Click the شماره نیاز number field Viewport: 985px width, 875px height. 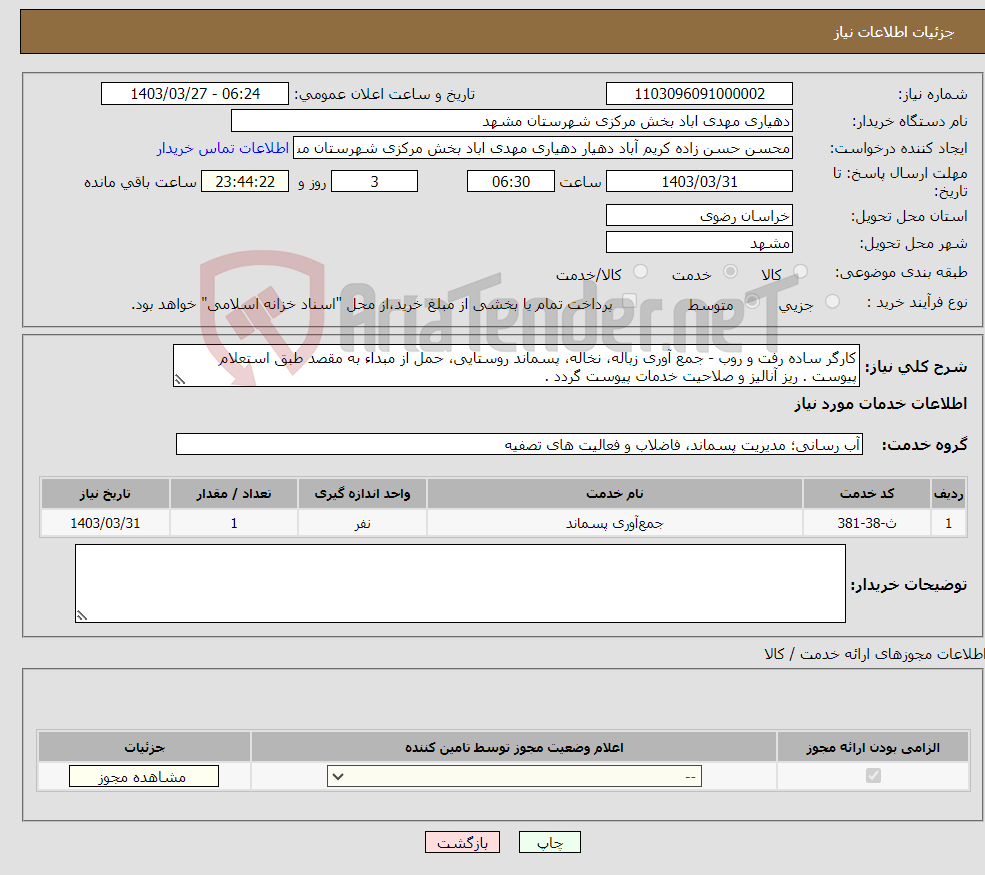(x=699, y=94)
